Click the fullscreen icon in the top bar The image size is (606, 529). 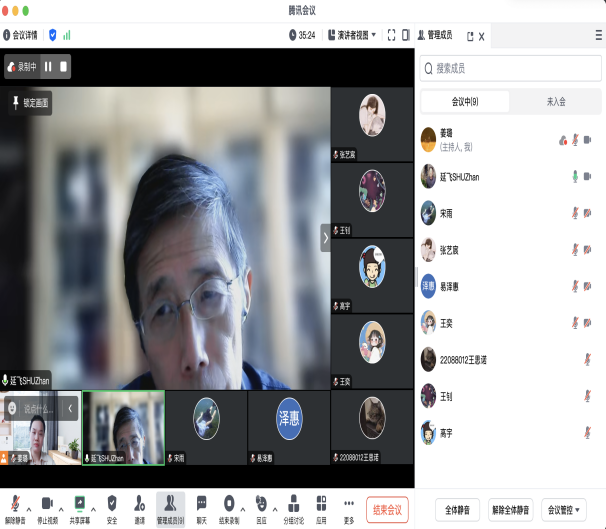tap(392, 34)
